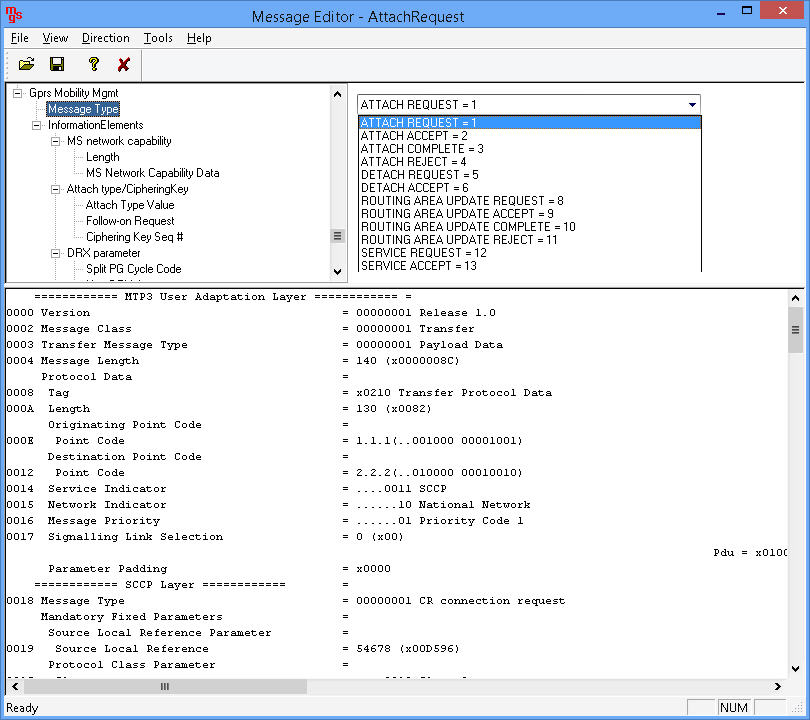The image size is (810, 720).
Task: Click the horizontal scrollbar thumb
Action: (163, 686)
